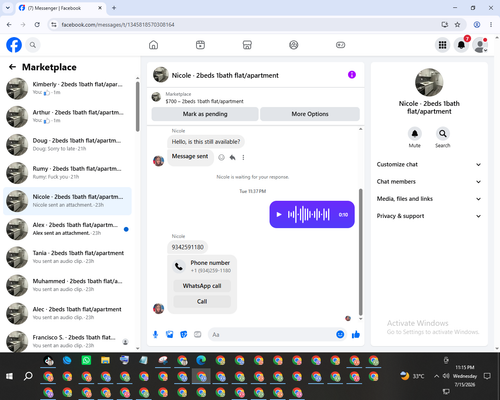This screenshot has width=500, height=400.
Task: Open Facebook home via logo
Action: [14, 45]
